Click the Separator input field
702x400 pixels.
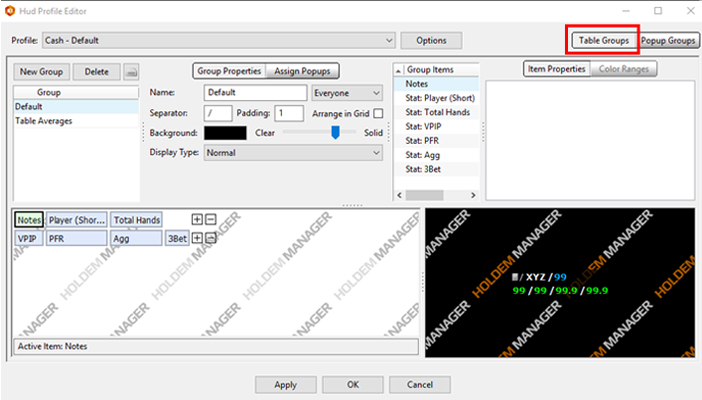pyautogui.click(x=218, y=113)
